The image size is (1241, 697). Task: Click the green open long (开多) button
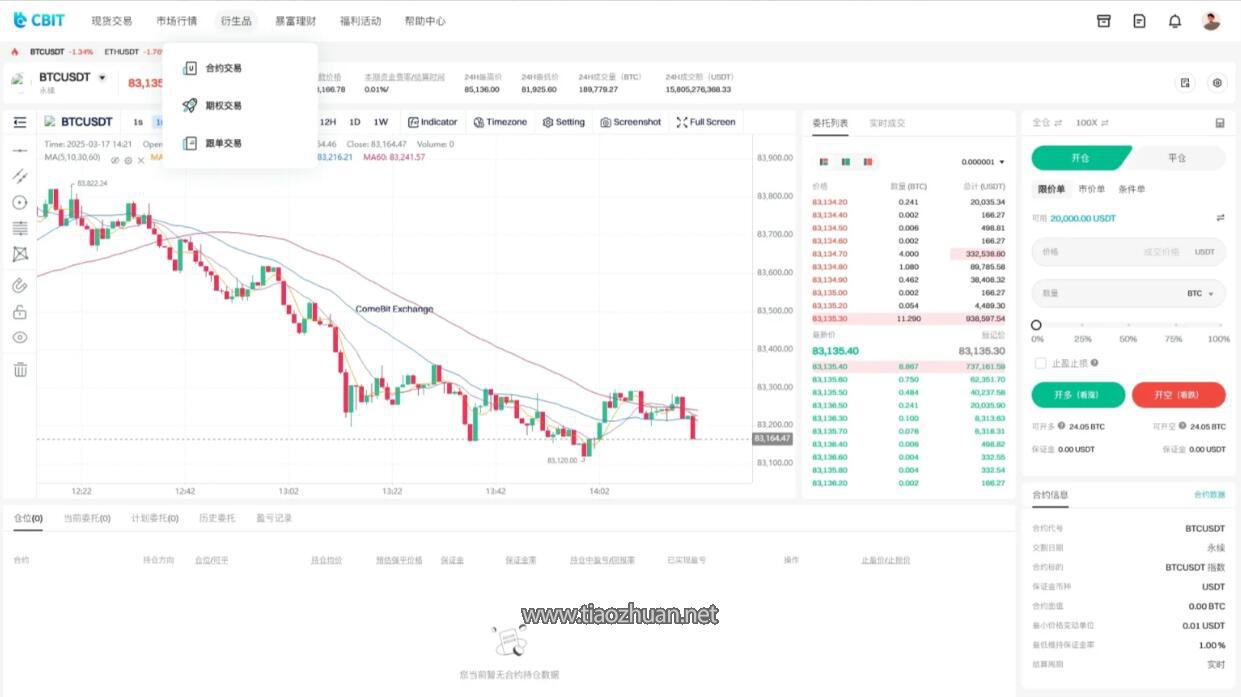(1078, 395)
